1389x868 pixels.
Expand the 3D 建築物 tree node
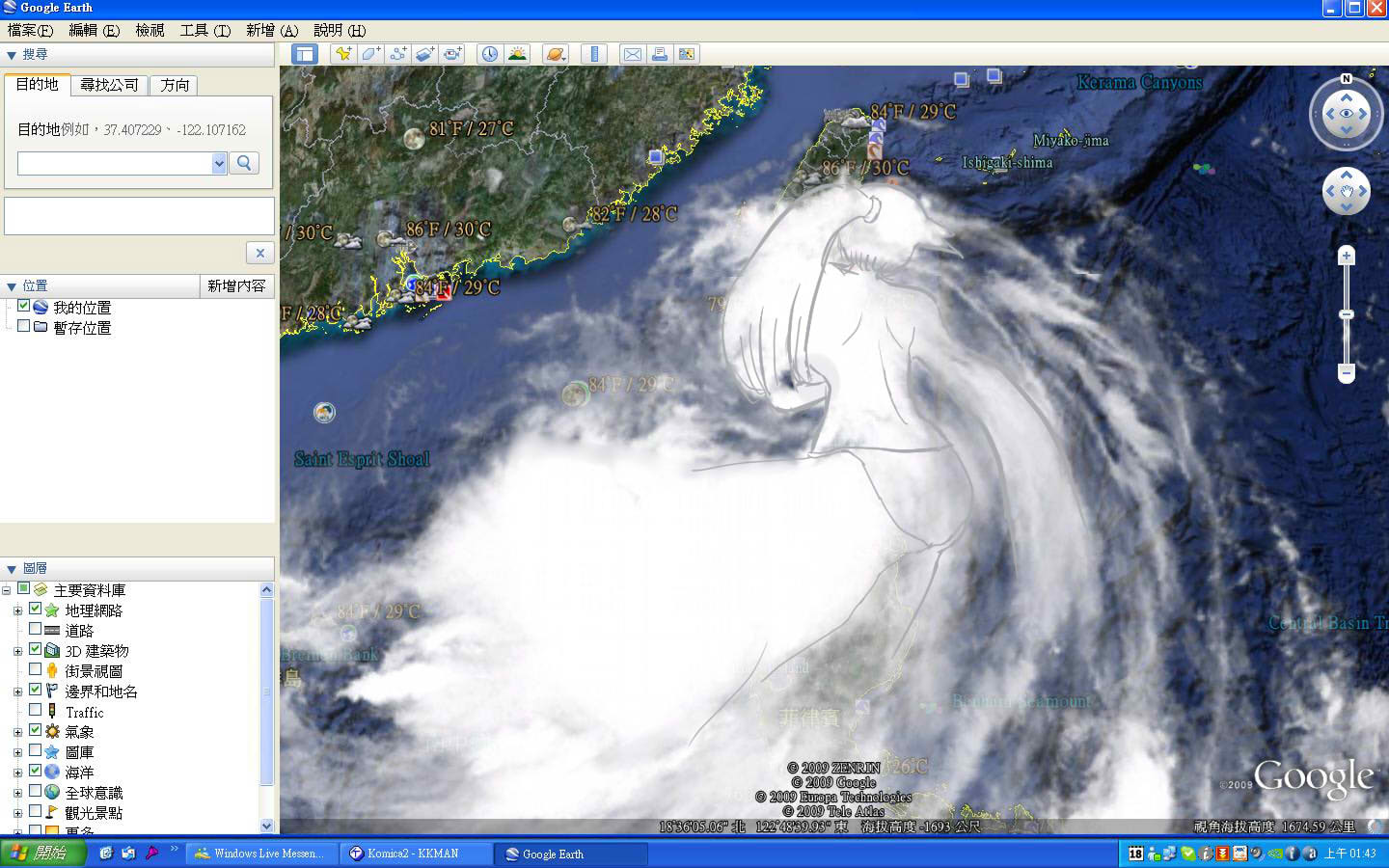(17, 651)
